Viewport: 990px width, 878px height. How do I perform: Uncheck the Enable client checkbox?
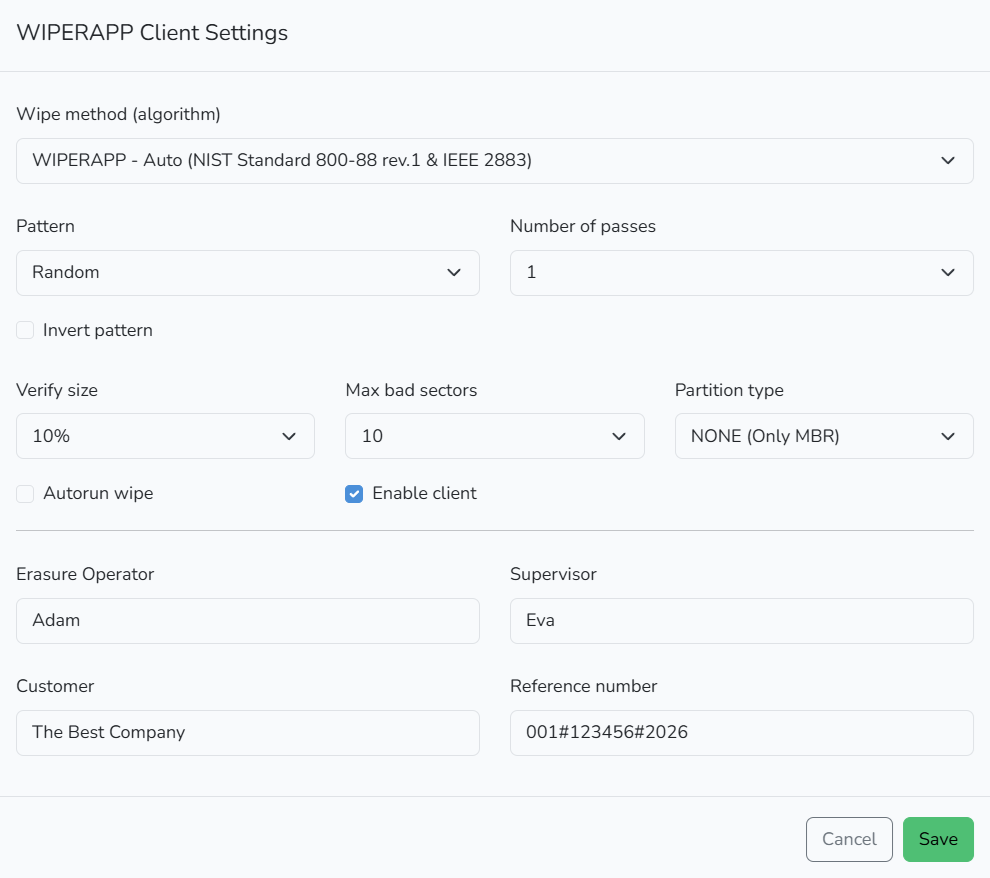(x=354, y=493)
